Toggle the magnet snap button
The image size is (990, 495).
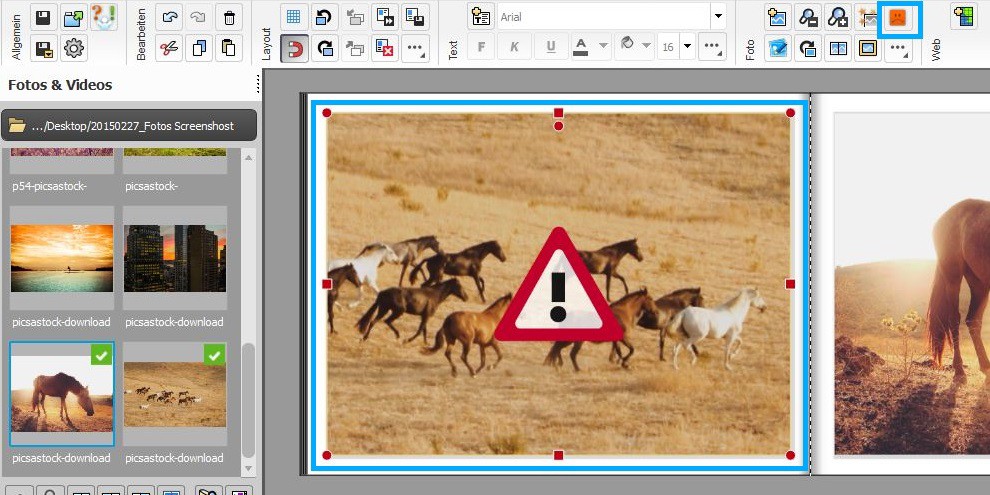(x=294, y=47)
